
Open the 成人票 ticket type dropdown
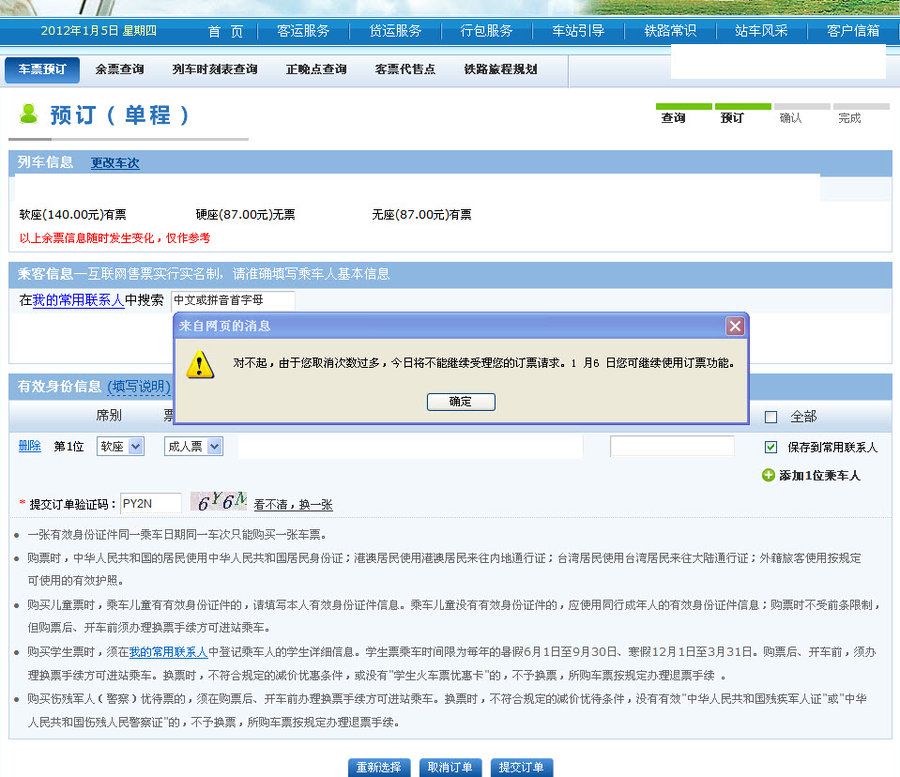tap(193, 446)
